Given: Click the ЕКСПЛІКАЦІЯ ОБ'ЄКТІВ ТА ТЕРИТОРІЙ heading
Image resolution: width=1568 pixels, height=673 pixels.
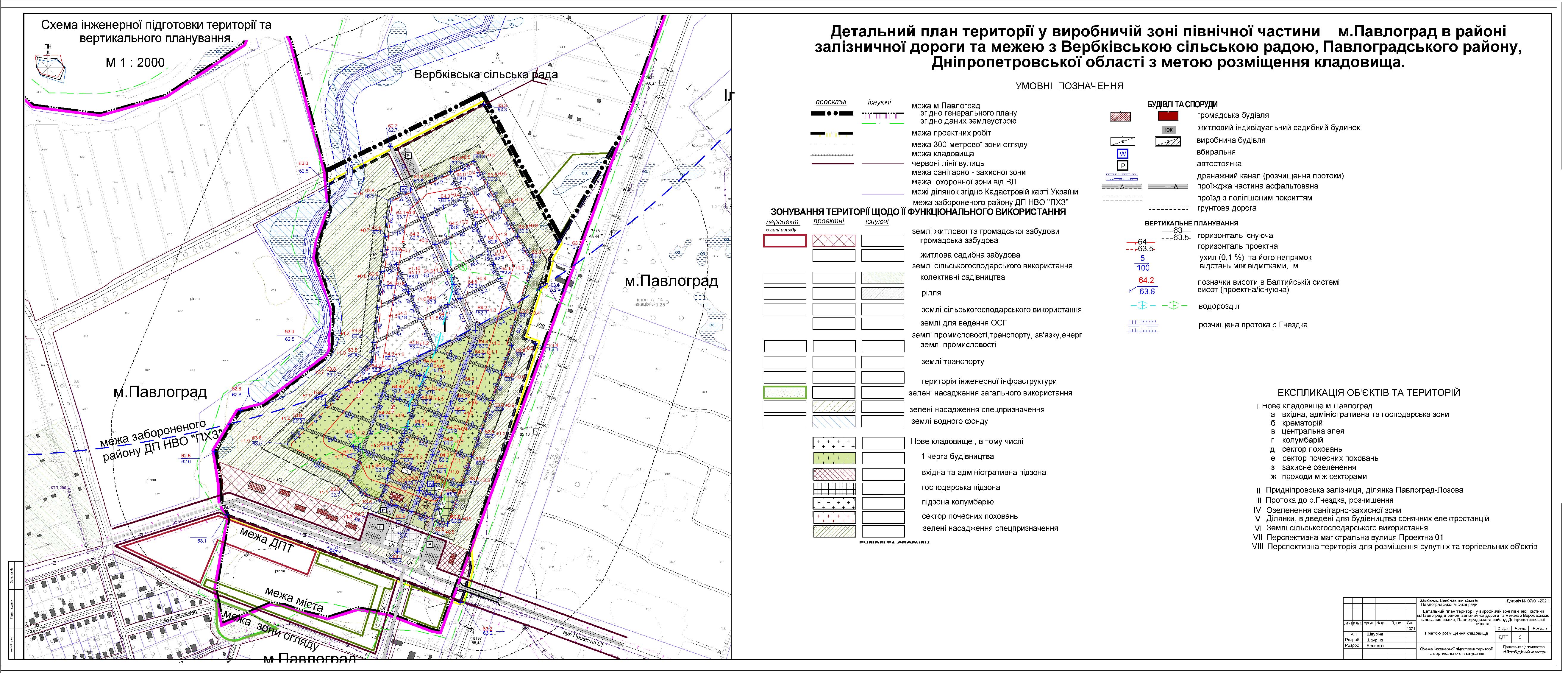Looking at the screenshot, I should (x=1368, y=393).
